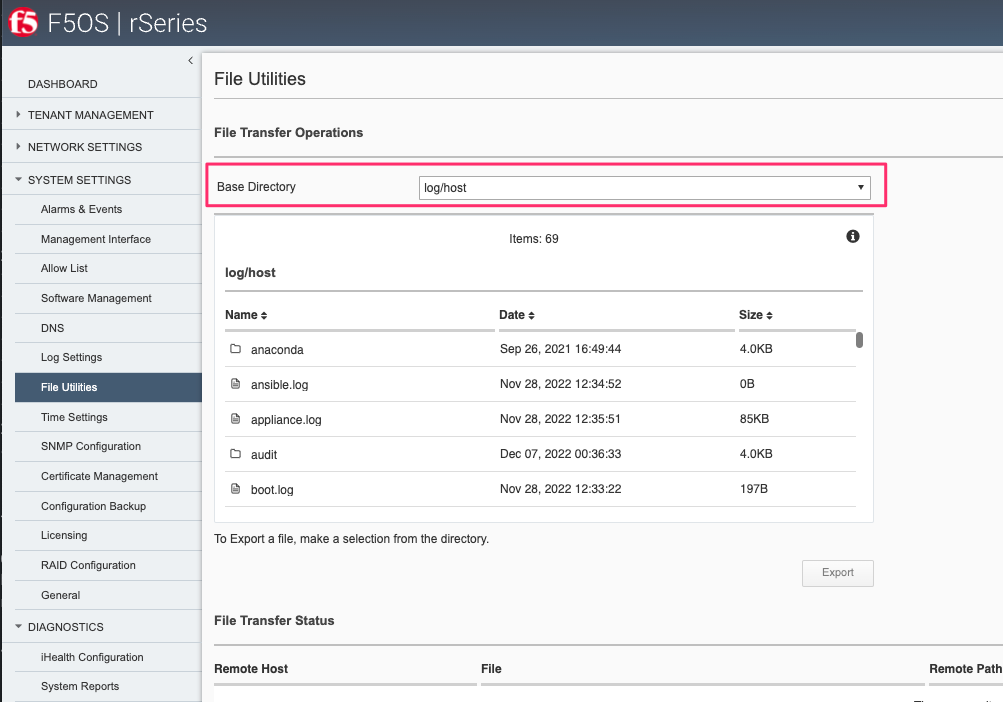Image resolution: width=1003 pixels, height=702 pixels.
Task: Click date Sep 26, 2021 16:49:44
Action: [560, 349]
